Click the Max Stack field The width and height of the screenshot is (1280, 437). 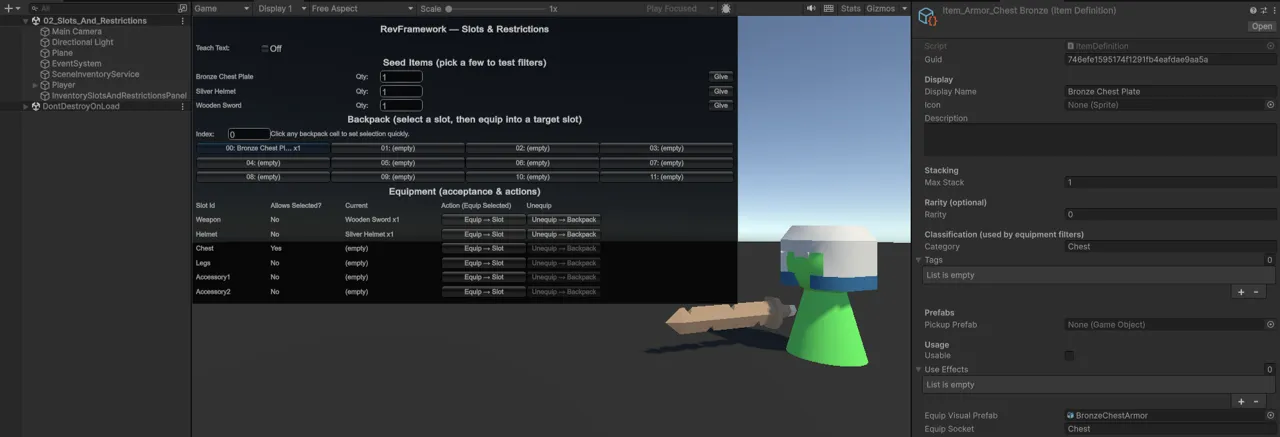1170,183
